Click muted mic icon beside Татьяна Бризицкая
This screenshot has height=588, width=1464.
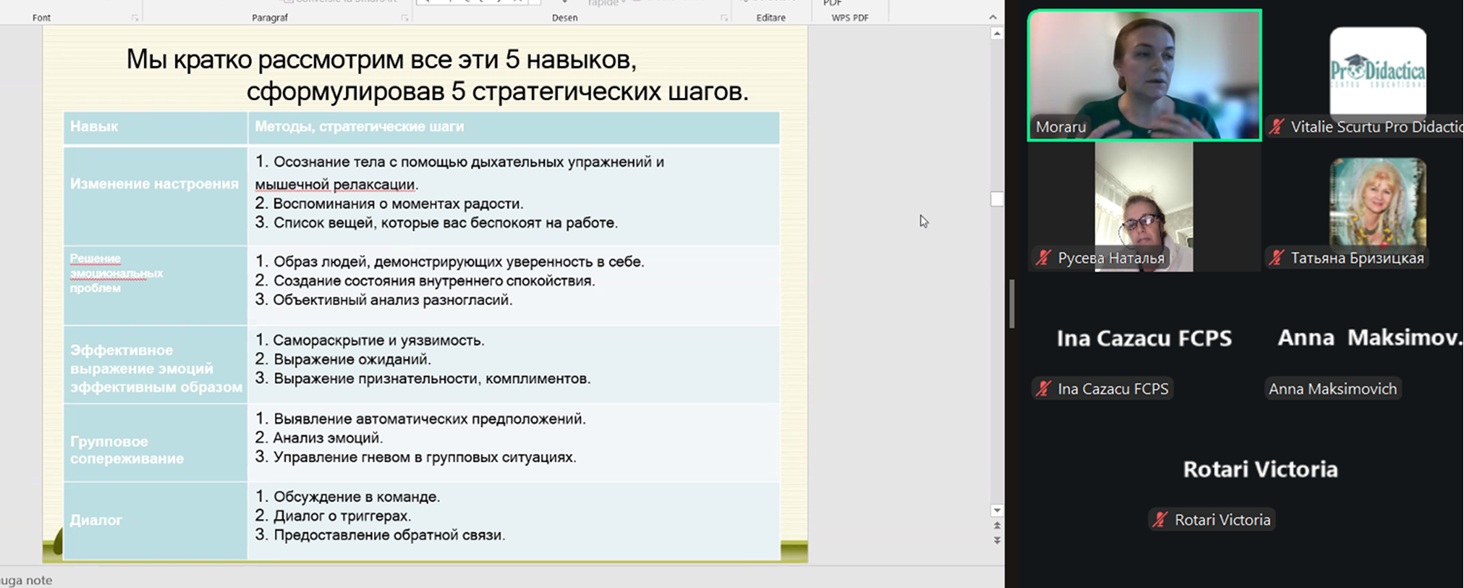coord(1277,258)
